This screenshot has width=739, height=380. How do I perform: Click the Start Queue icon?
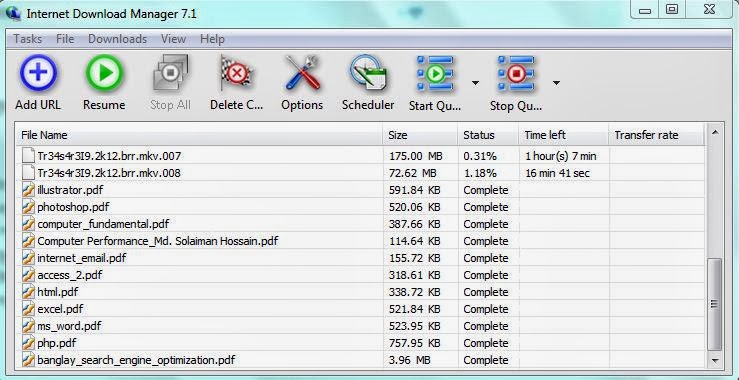click(x=435, y=74)
